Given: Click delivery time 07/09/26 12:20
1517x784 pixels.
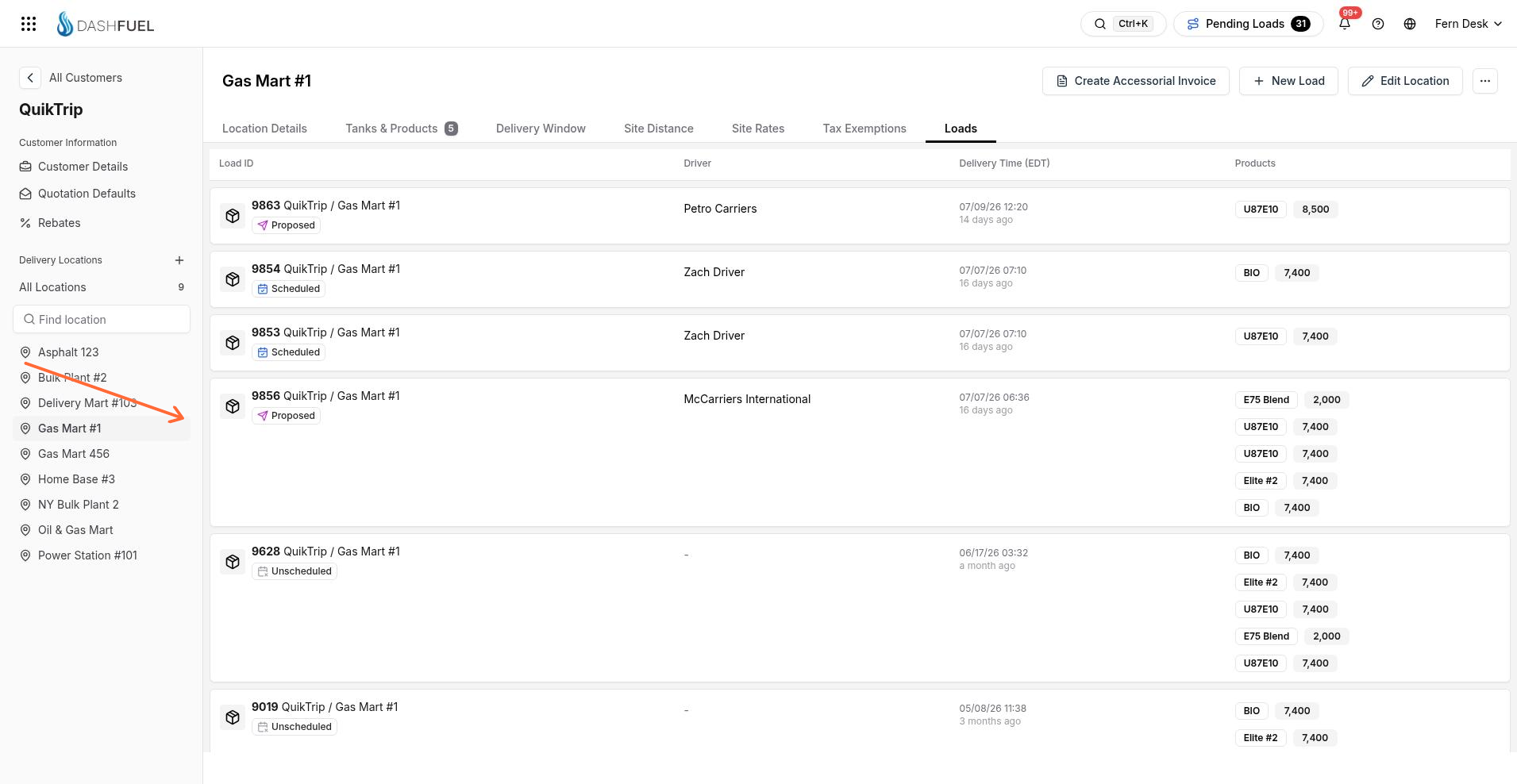Looking at the screenshot, I should tap(993, 207).
